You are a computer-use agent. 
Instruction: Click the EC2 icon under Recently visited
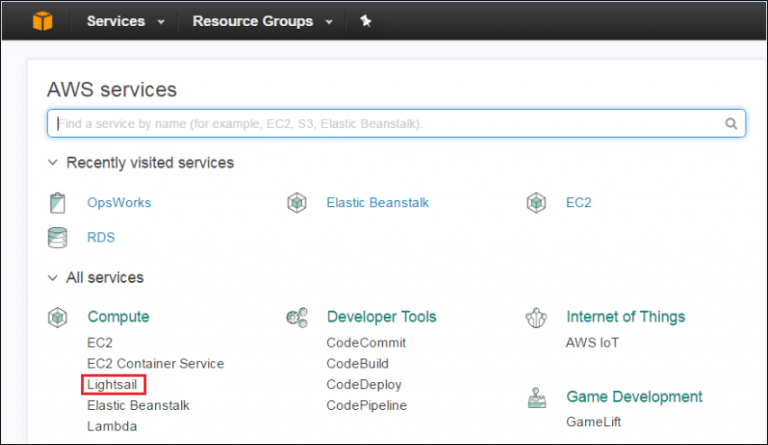coord(536,203)
